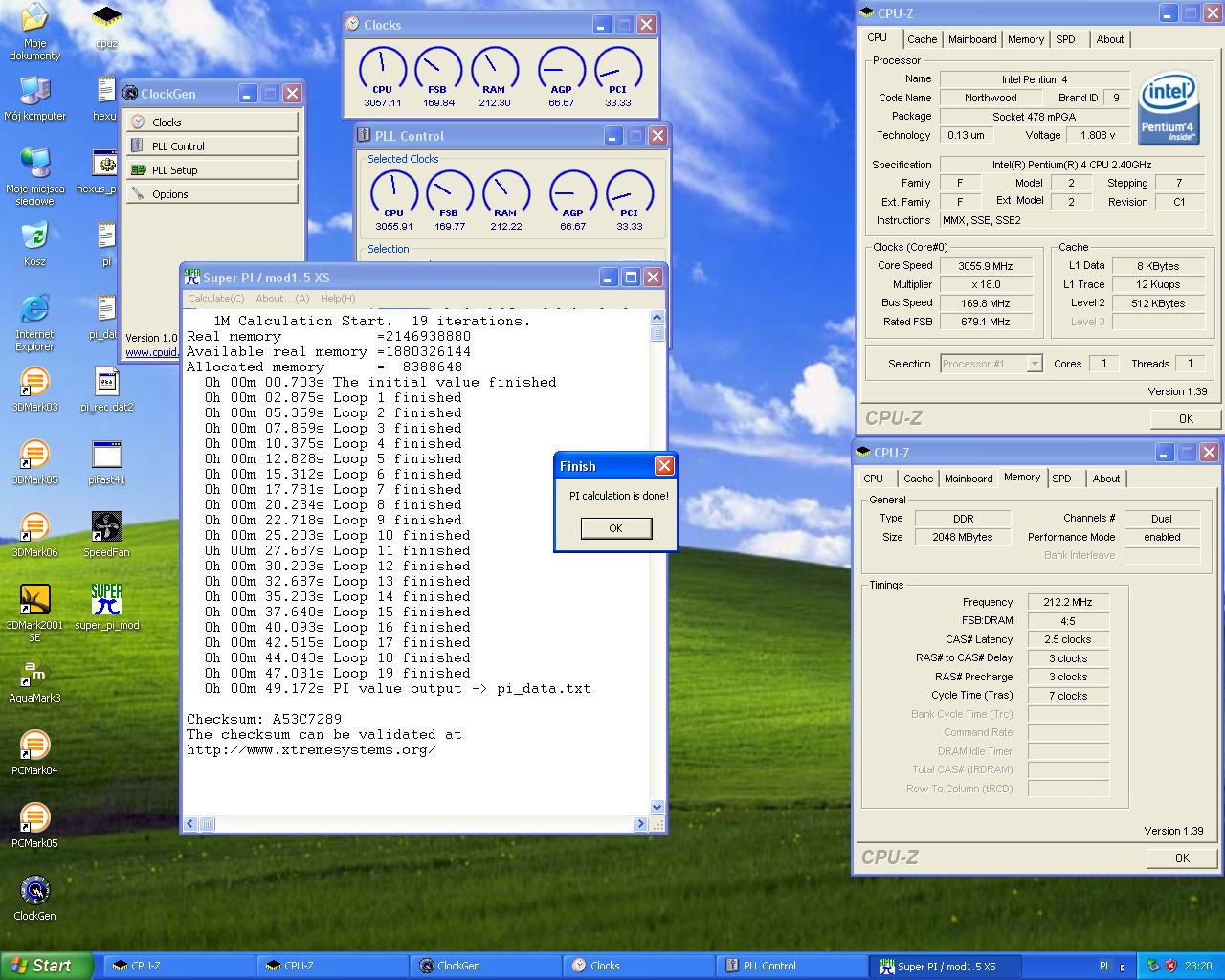1225x980 pixels.
Task: Click the antivirus shield tray icon
Action: (x=1171, y=966)
